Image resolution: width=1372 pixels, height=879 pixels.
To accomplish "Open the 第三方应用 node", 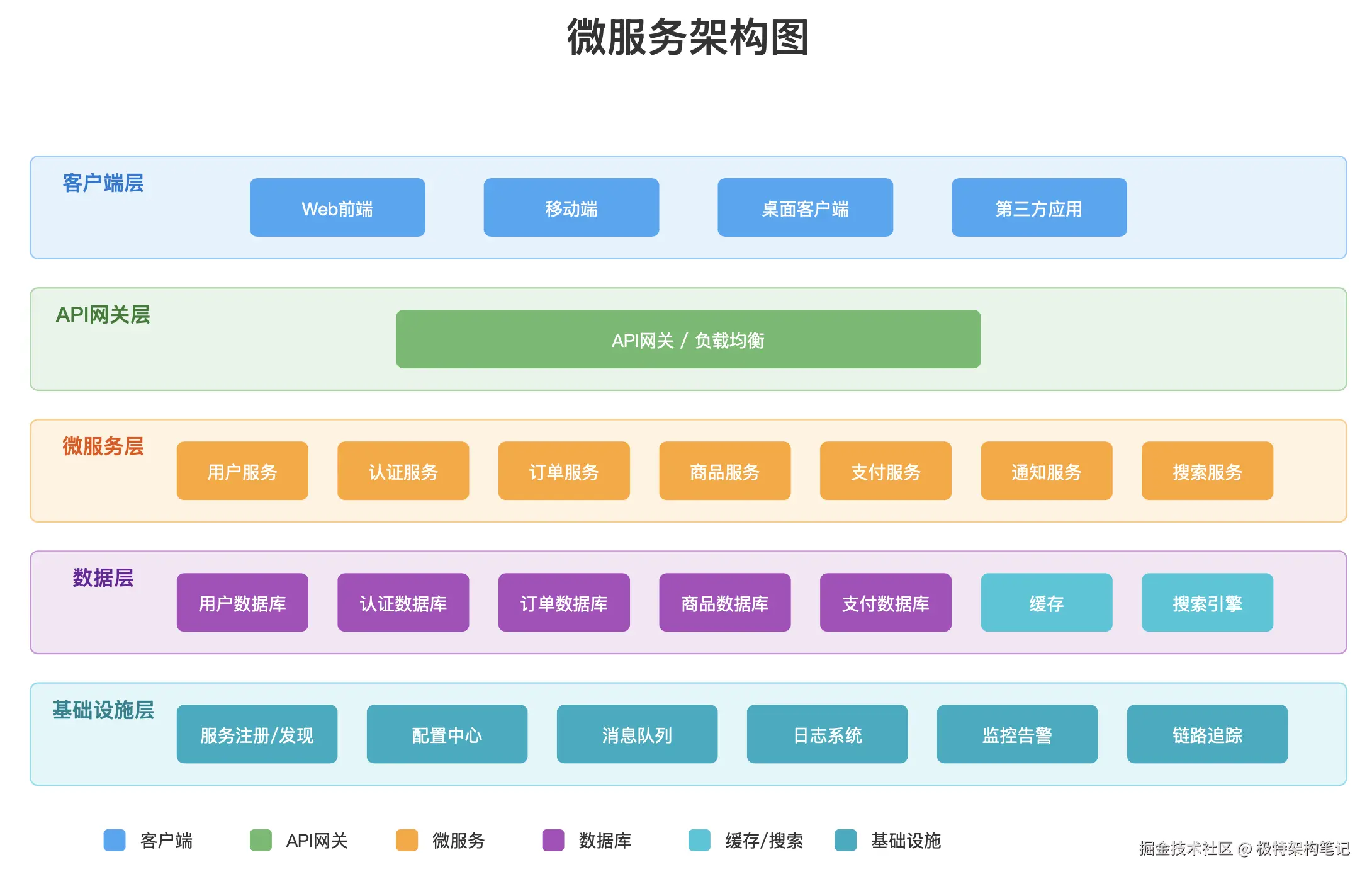I will click(1038, 208).
